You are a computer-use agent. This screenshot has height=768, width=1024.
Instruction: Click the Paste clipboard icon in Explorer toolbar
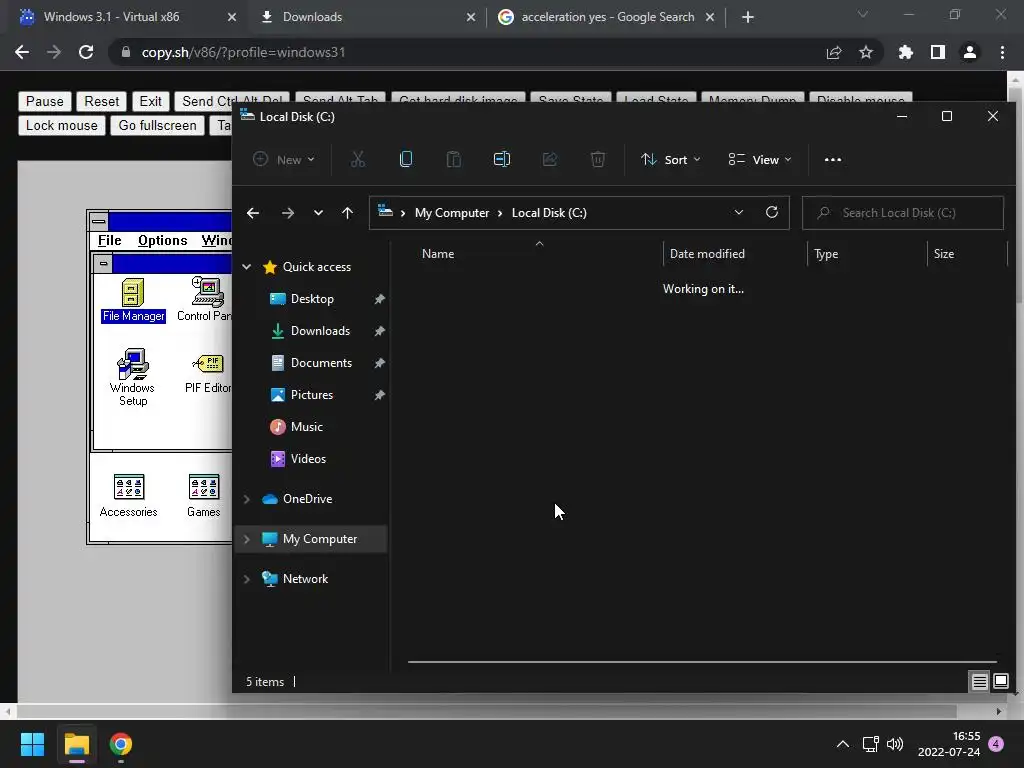454,159
